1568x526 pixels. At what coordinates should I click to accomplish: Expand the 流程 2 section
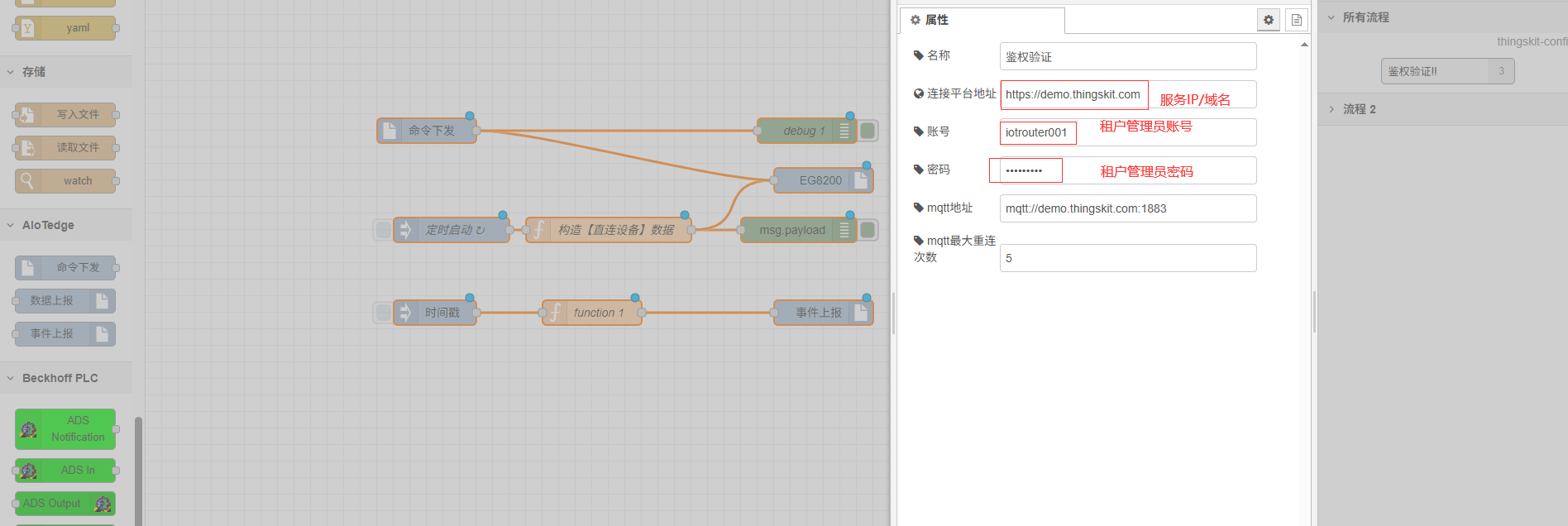(1359, 109)
